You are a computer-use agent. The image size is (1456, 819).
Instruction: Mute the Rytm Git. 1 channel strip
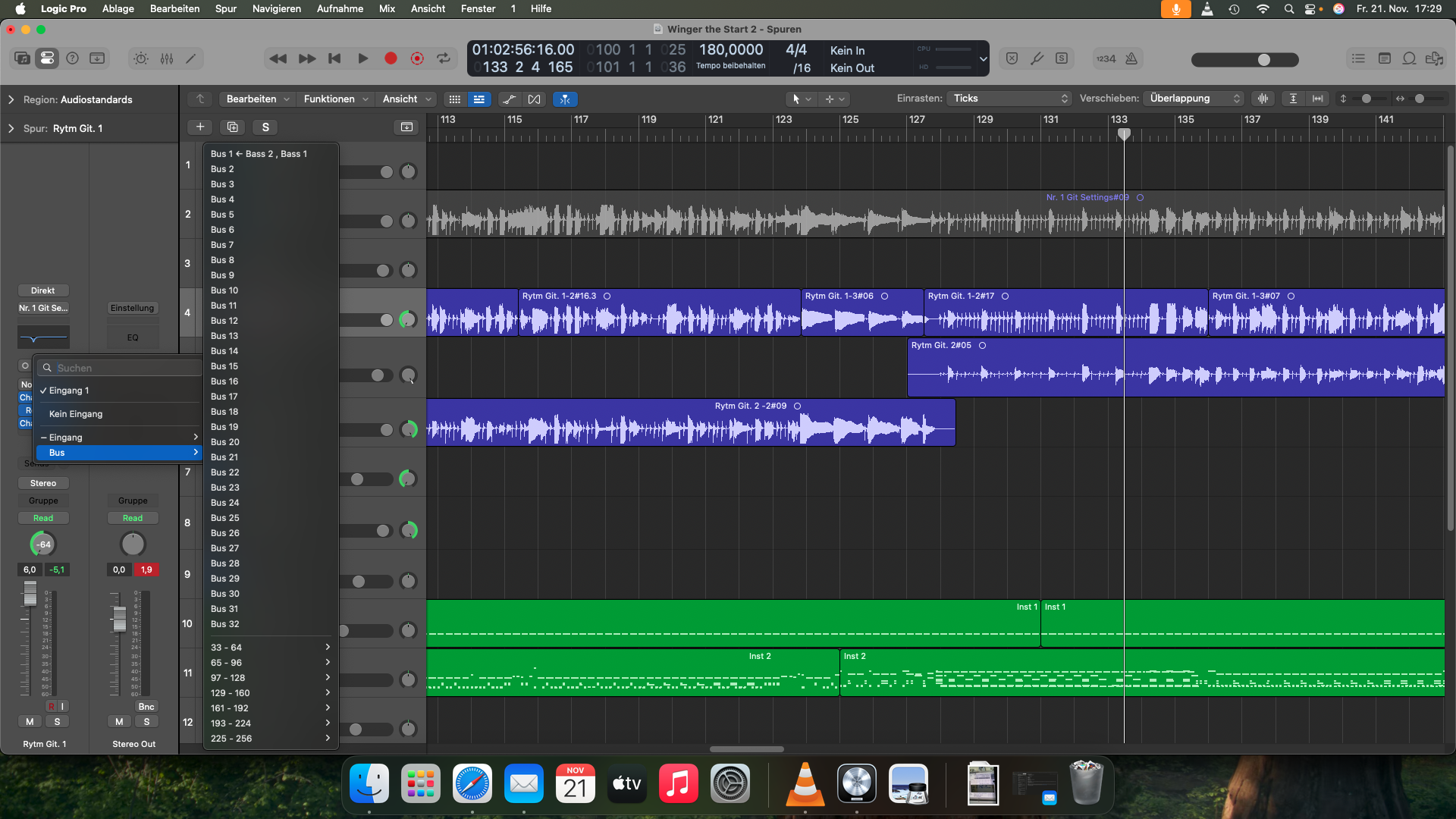(30, 722)
